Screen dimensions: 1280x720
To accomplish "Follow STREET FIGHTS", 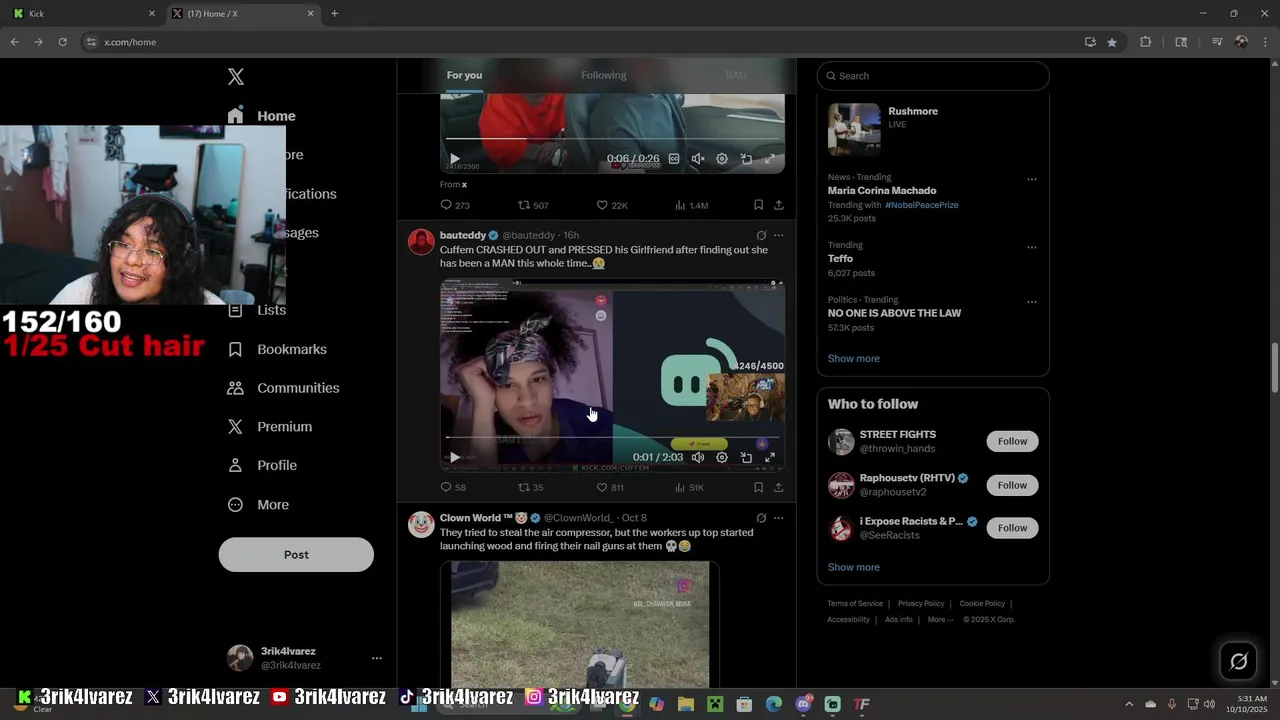I will (1012, 441).
